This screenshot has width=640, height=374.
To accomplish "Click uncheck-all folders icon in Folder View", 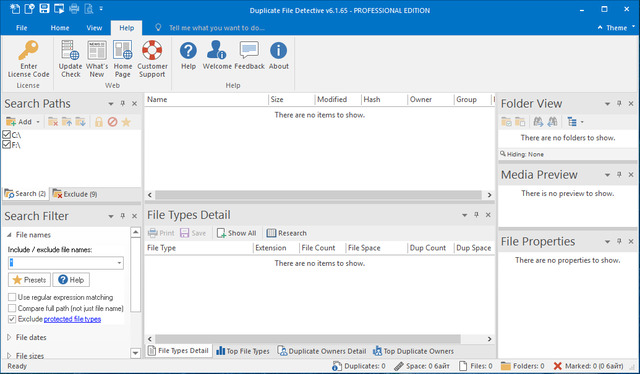I will click(x=520, y=122).
